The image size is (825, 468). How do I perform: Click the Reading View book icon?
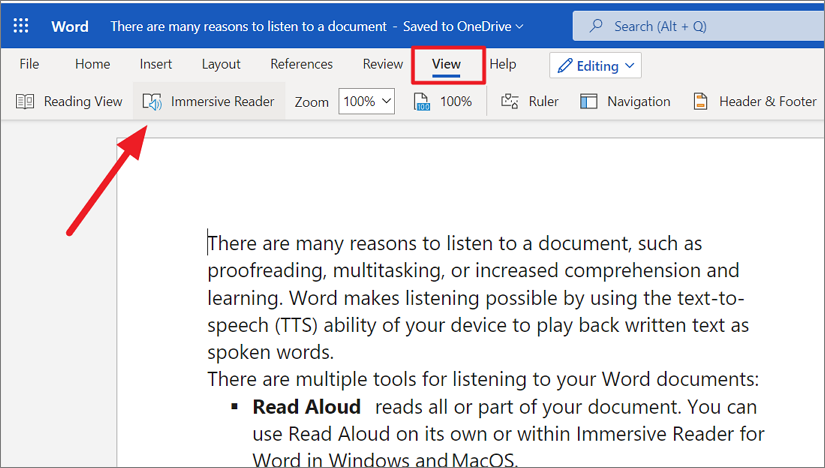(25, 101)
